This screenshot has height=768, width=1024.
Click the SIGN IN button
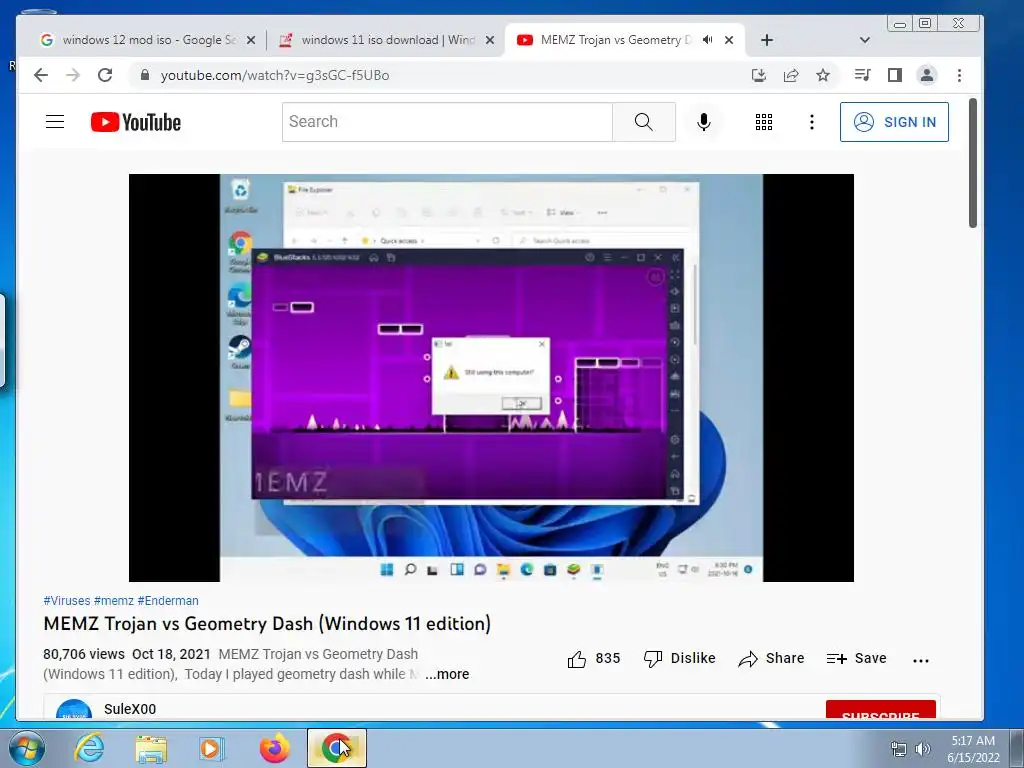click(894, 121)
